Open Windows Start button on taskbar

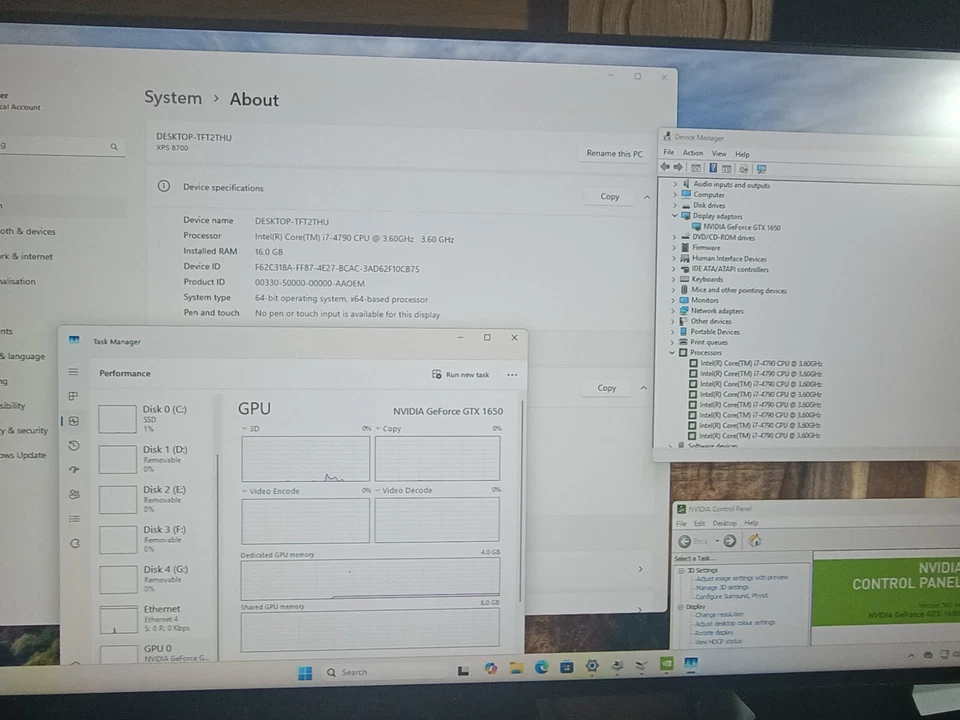(305, 673)
